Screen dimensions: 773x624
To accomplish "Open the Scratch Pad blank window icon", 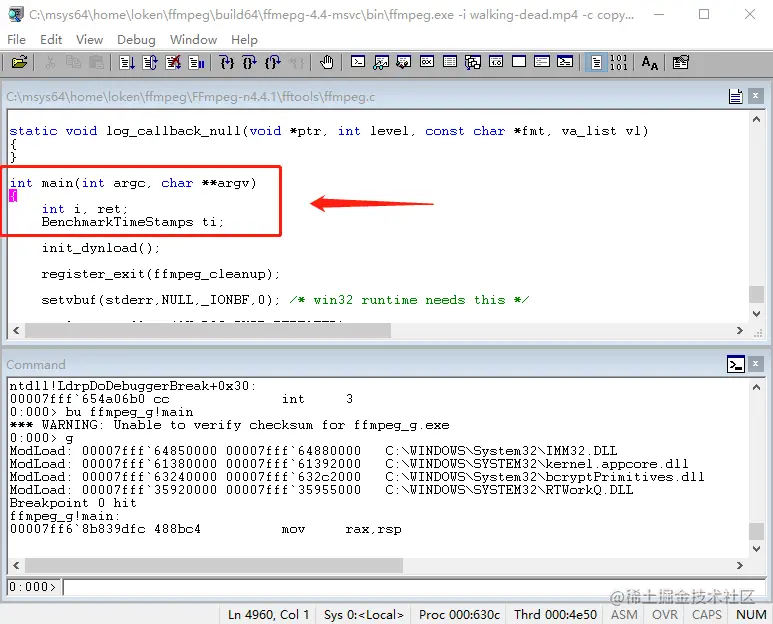I will click(519, 62).
